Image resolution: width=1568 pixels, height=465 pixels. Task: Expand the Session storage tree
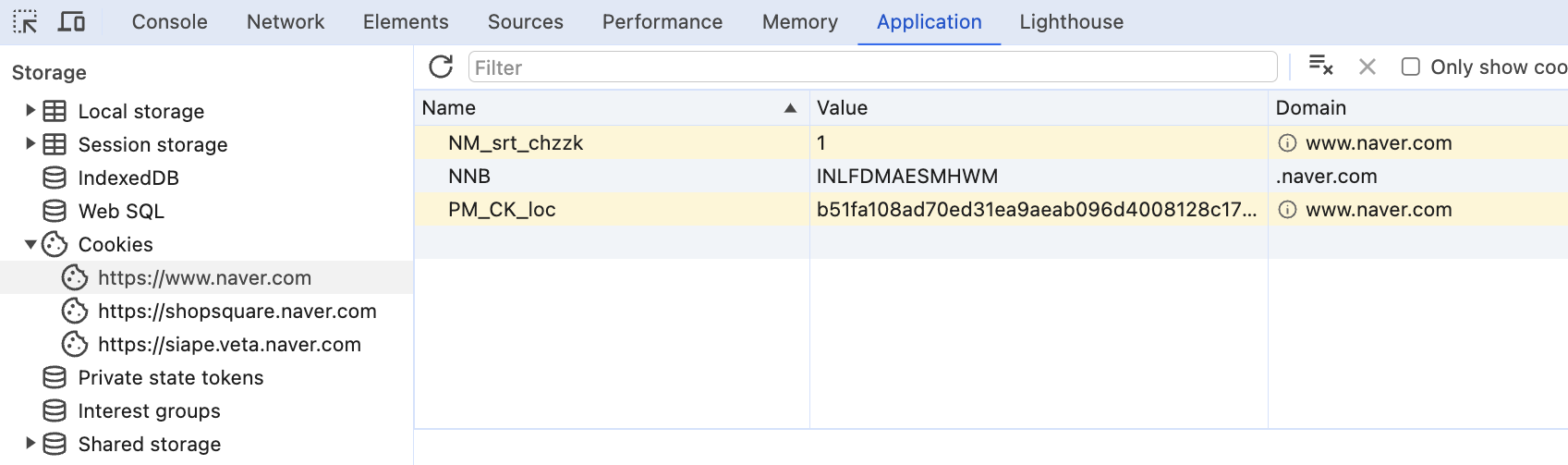tap(30, 144)
